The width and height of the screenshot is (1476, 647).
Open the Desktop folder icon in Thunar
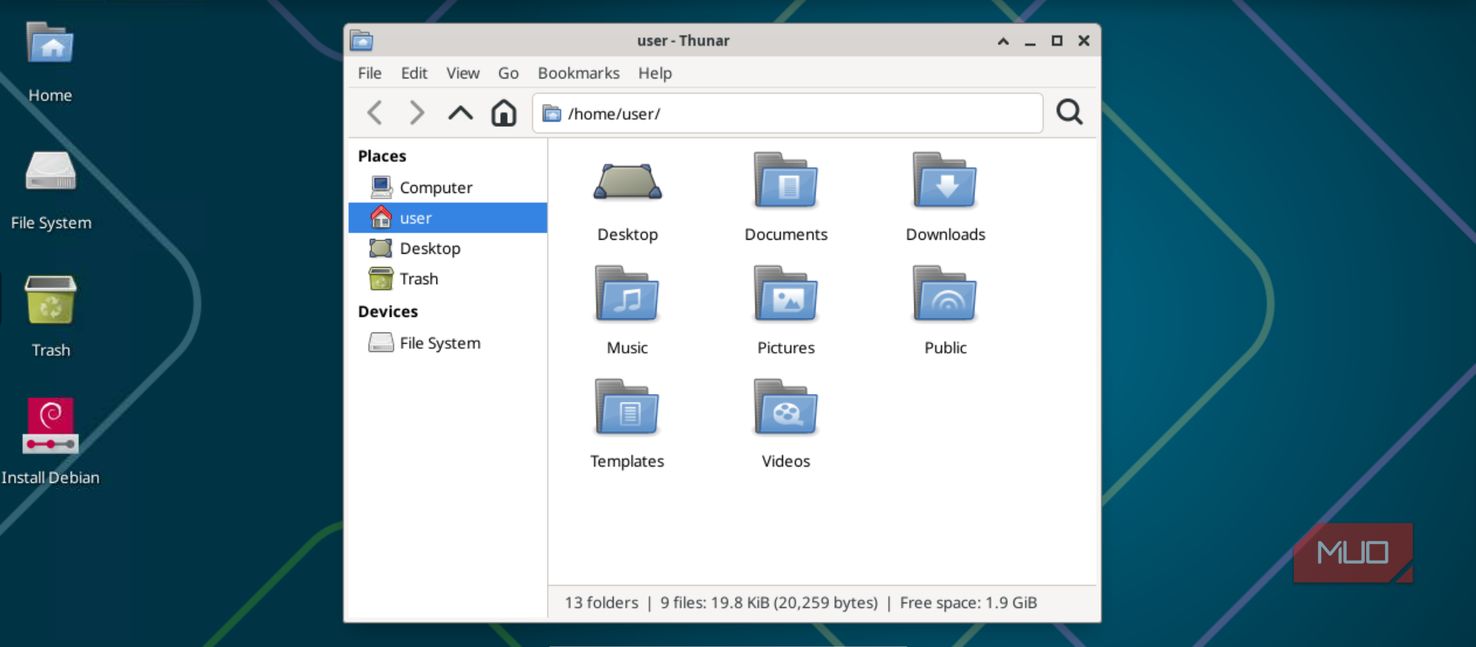coord(627,182)
